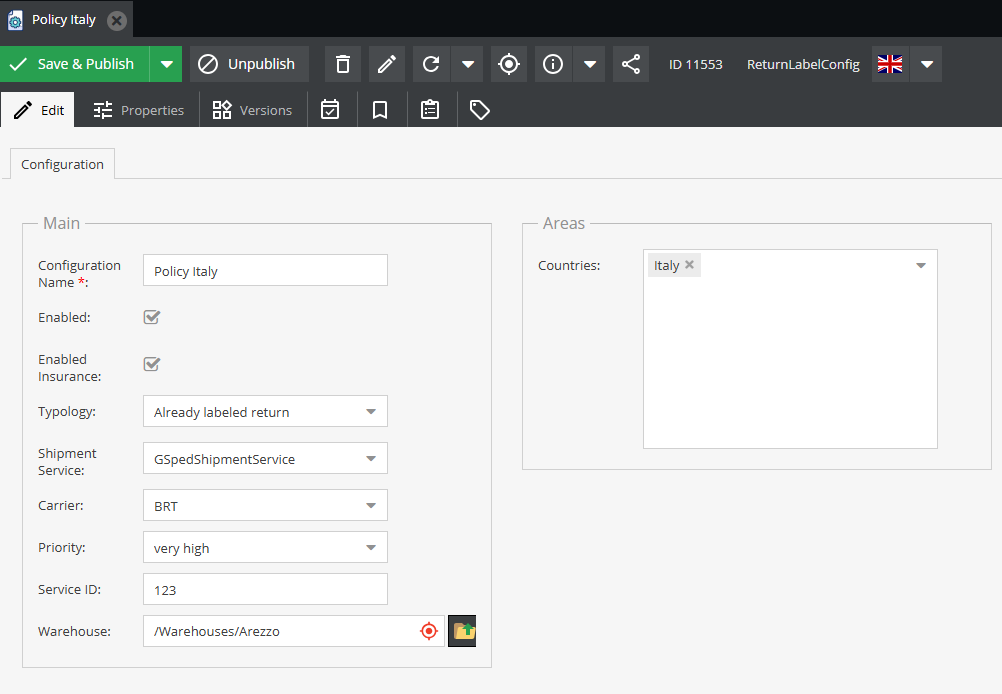Open the Countries selection dropdown

tap(920, 265)
